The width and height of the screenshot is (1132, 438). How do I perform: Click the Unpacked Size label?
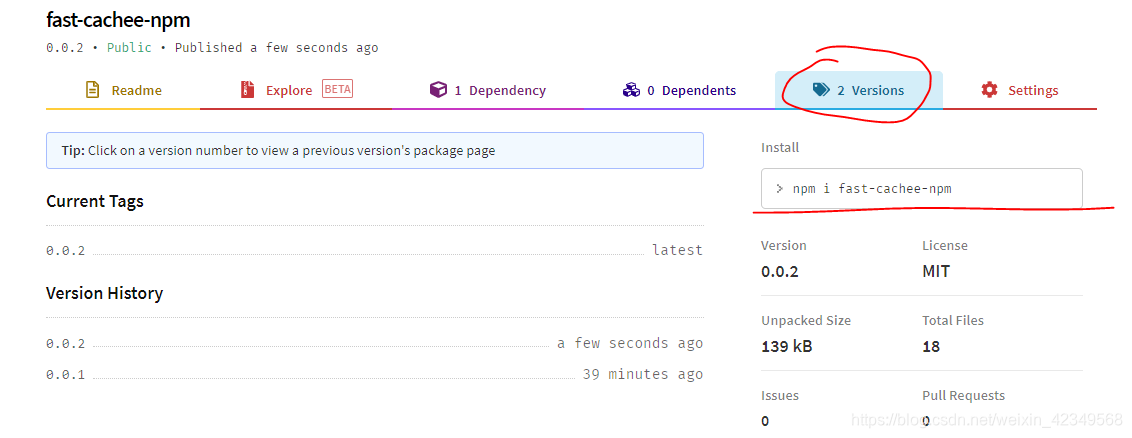(806, 320)
